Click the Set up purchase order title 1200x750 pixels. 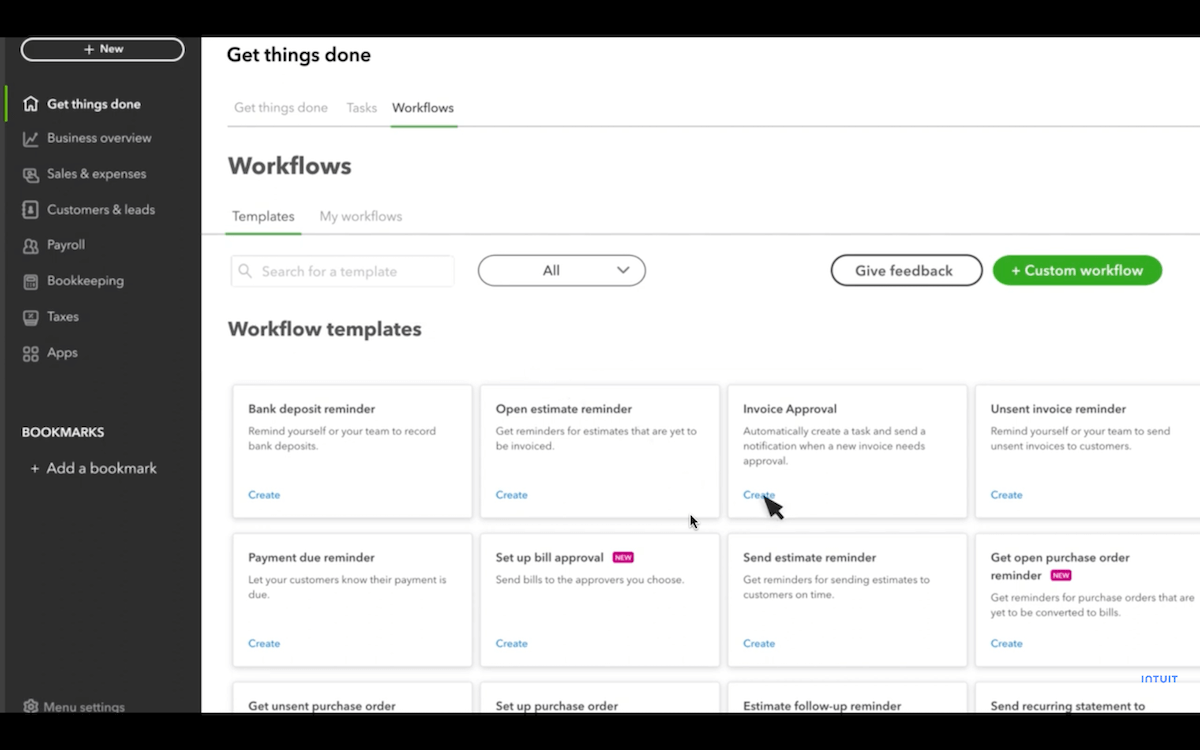557,706
